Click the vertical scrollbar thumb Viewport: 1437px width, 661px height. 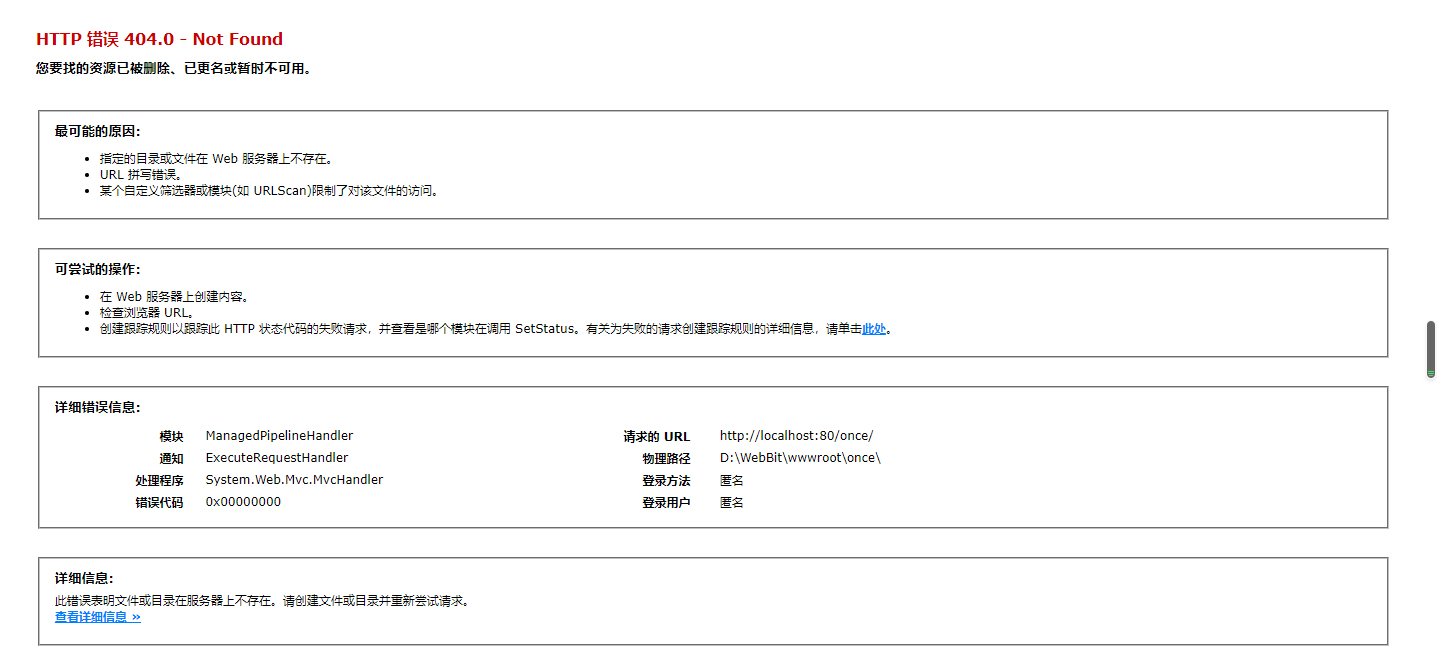(1430, 349)
